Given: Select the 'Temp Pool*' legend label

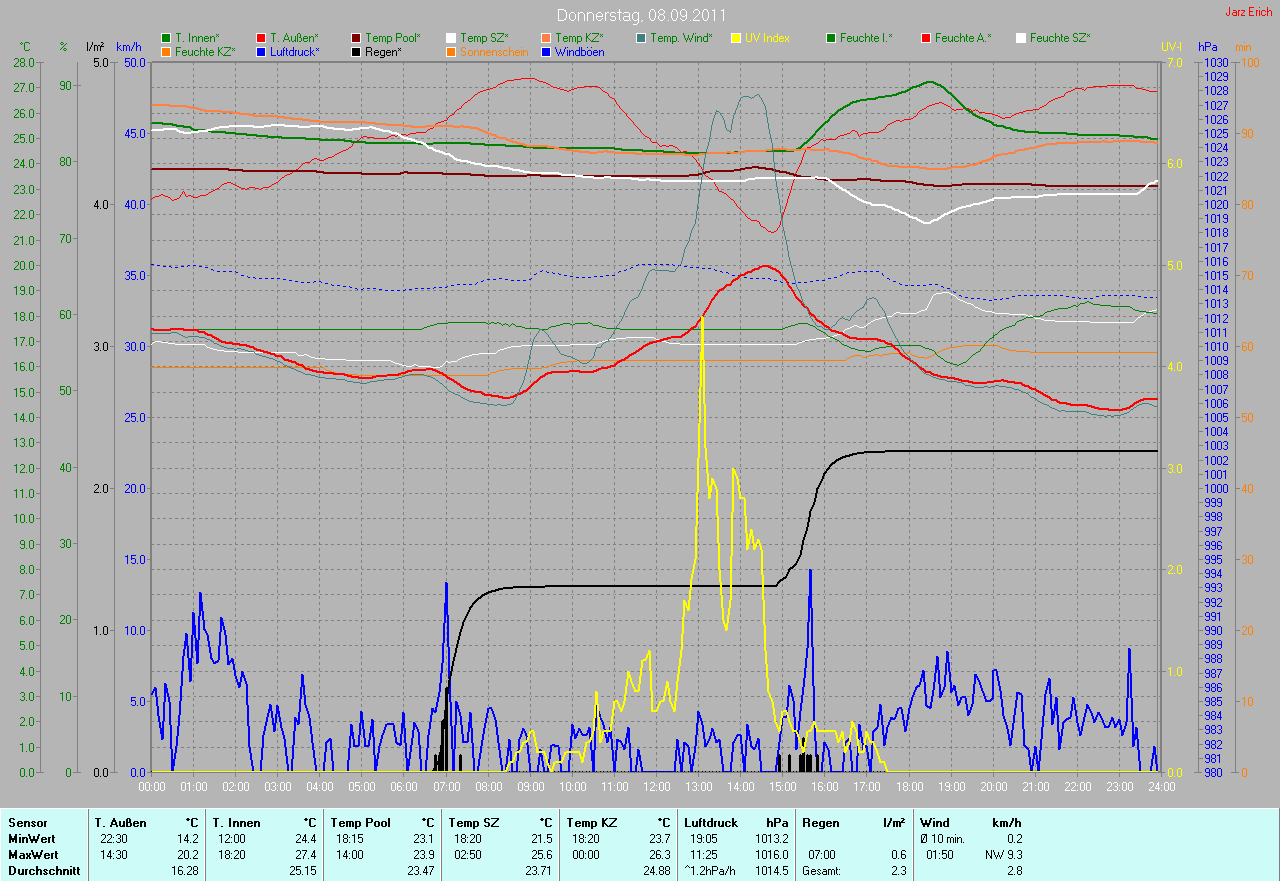Looking at the screenshot, I should [393, 38].
